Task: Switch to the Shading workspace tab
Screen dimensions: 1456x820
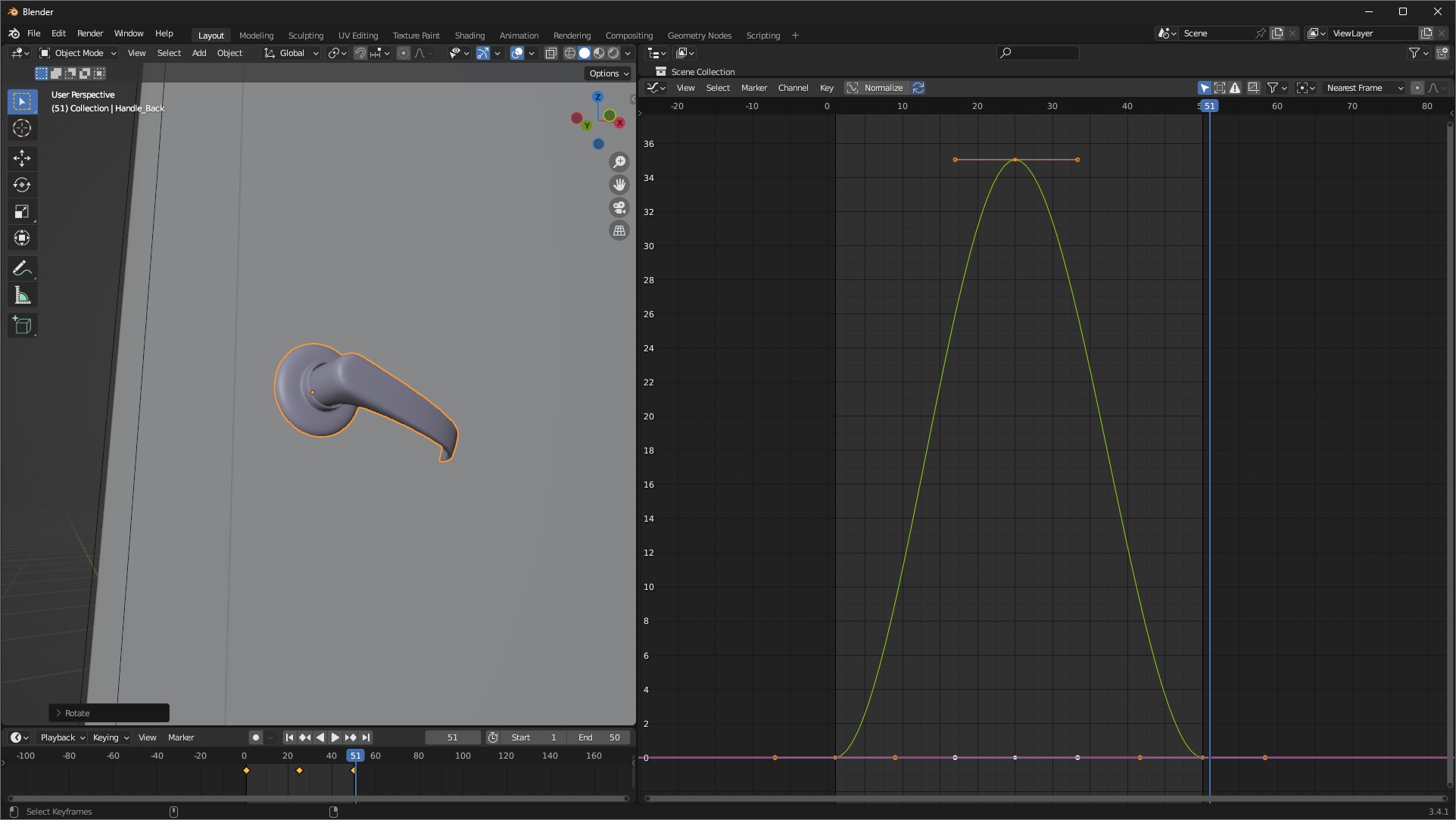Action: click(469, 35)
